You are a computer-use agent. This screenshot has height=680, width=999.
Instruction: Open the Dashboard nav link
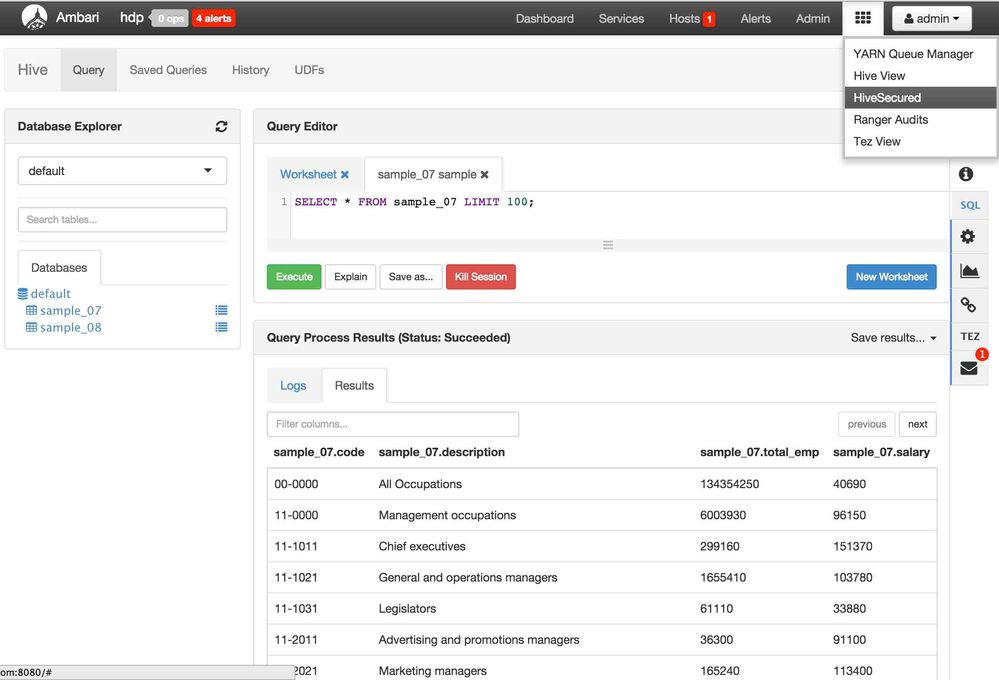(545, 19)
